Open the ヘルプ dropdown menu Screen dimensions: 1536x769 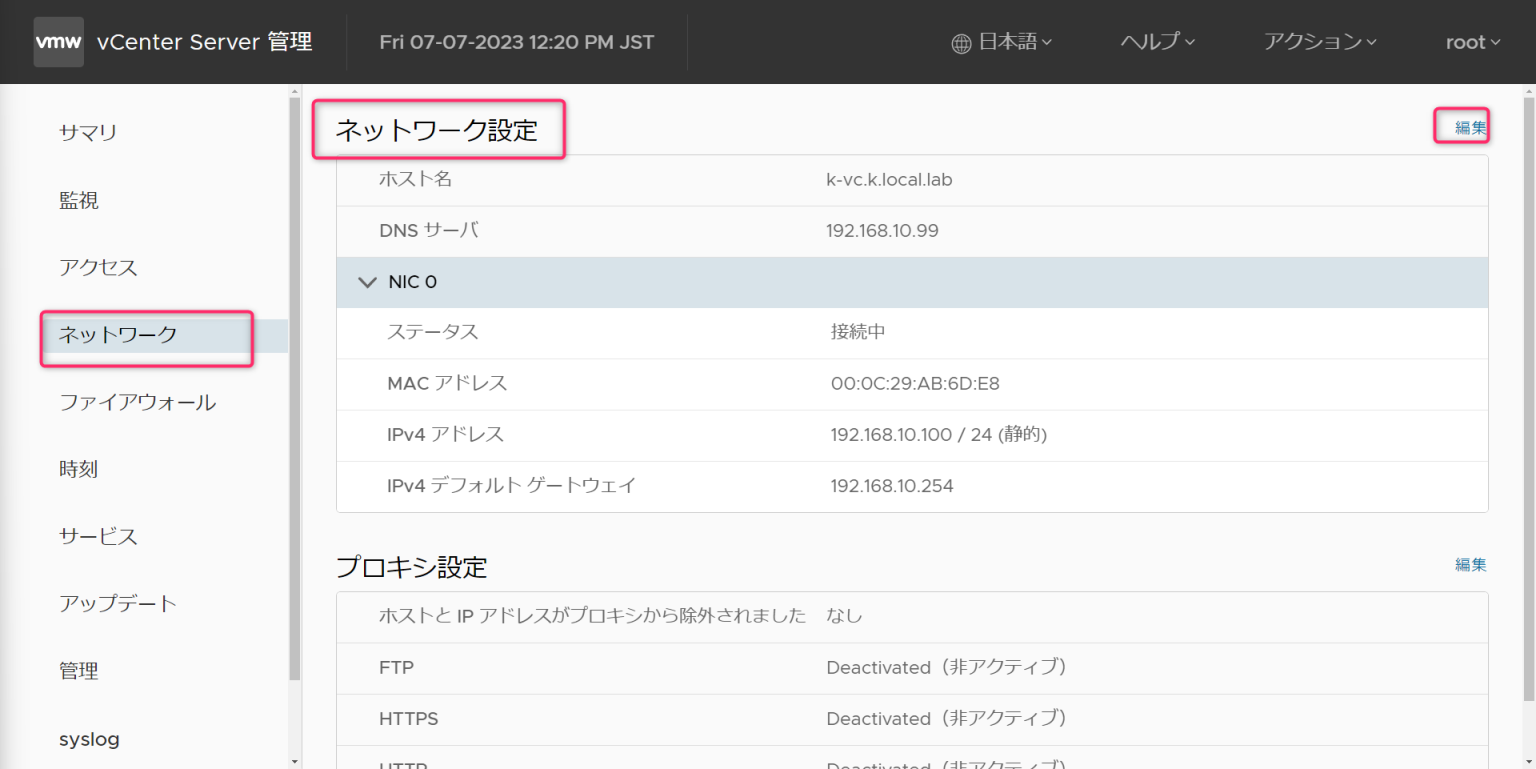pos(1155,41)
